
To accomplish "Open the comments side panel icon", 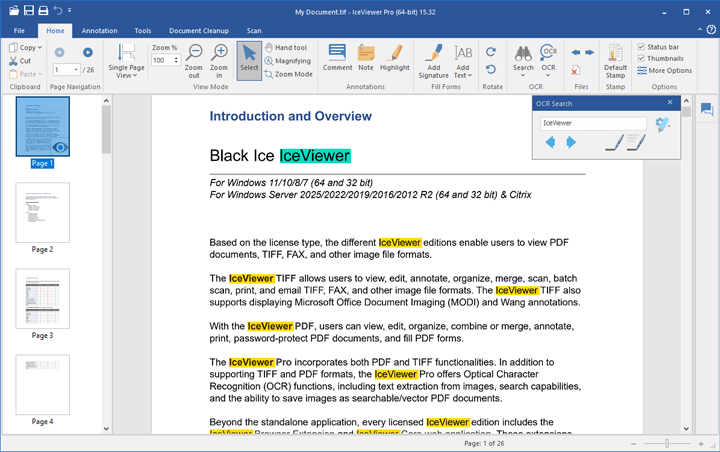I will [x=707, y=109].
